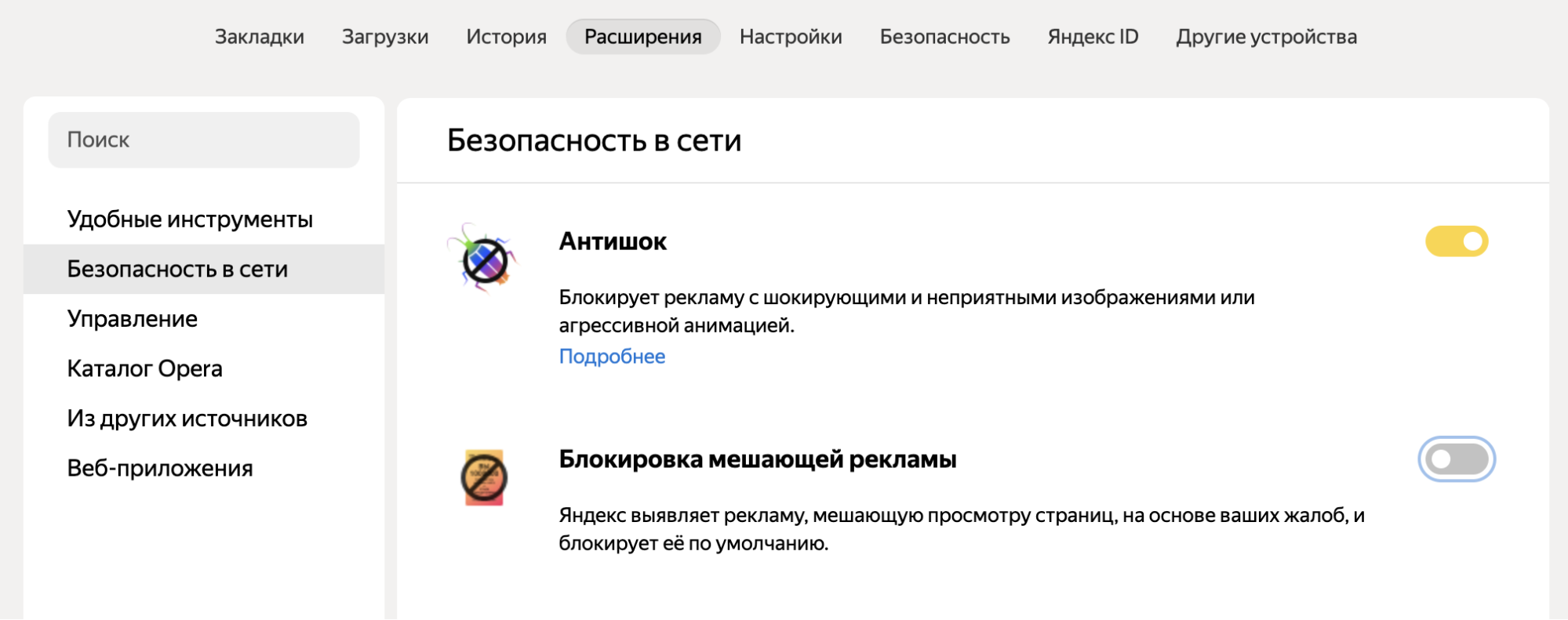Open Управление sidebar section

133,319
